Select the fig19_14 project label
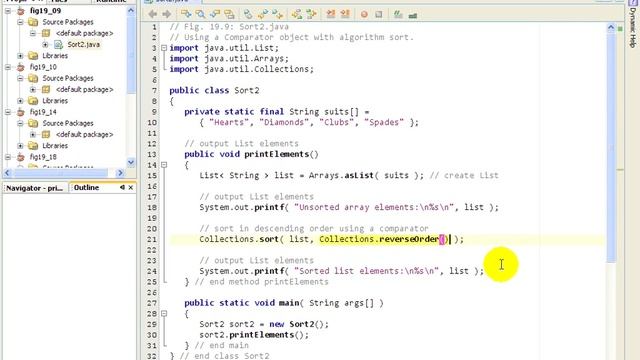This screenshot has width=640, height=360. point(43,112)
